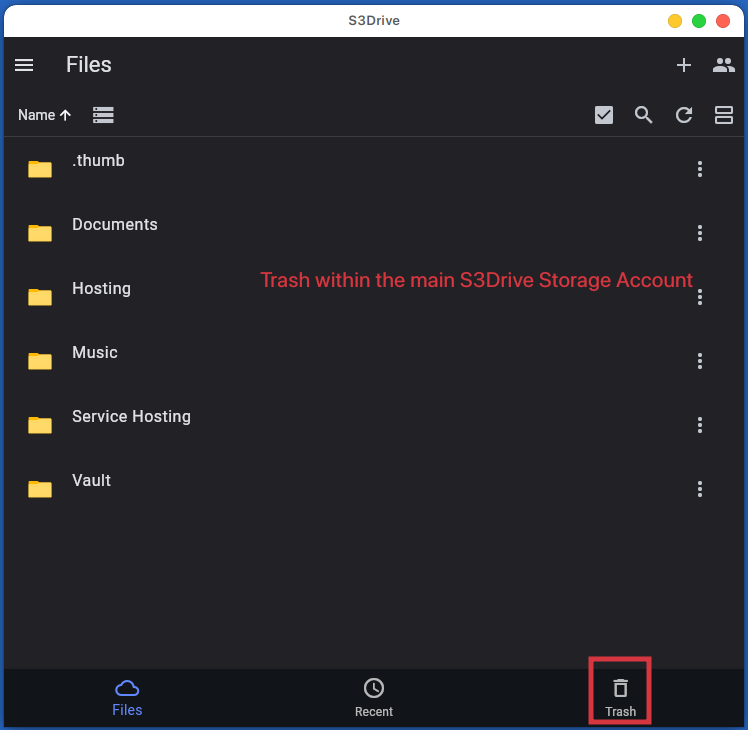Click the plus icon to add new item
This screenshot has height=730, width=748.
click(684, 65)
